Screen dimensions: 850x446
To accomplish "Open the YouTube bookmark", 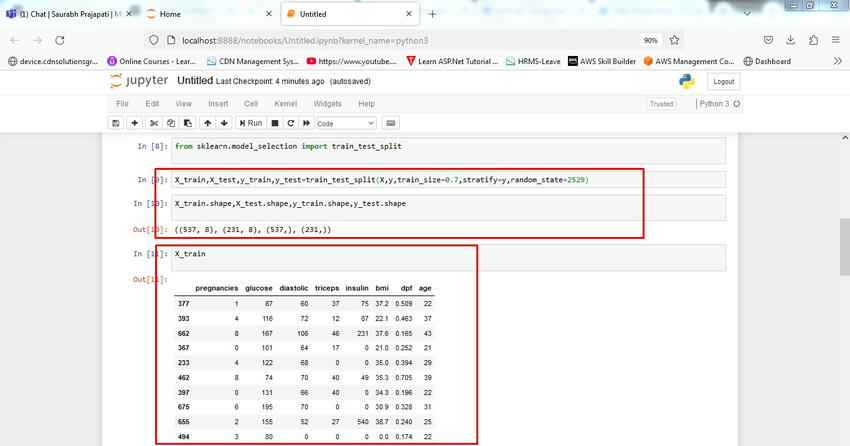I will [351, 61].
